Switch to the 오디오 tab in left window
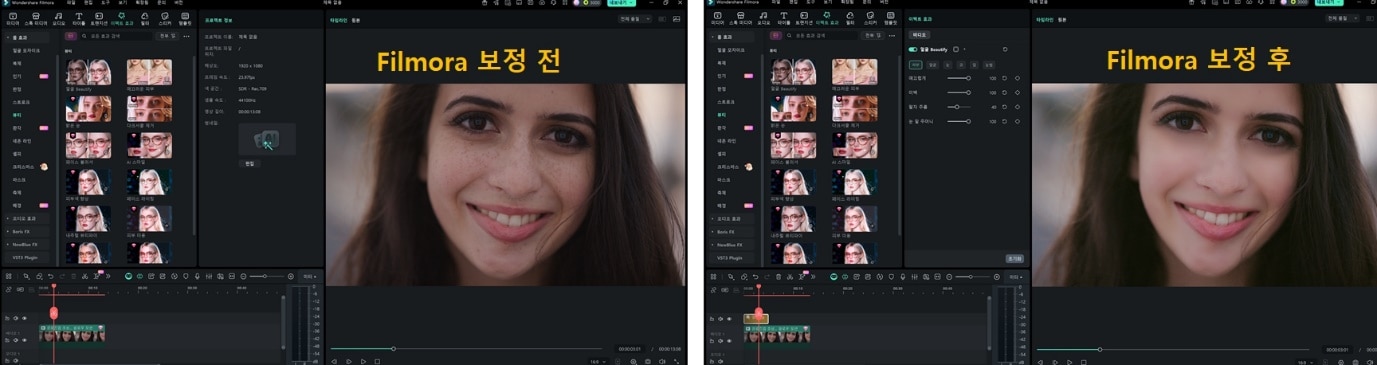The height and width of the screenshot is (365, 1377). click(58, 19)
